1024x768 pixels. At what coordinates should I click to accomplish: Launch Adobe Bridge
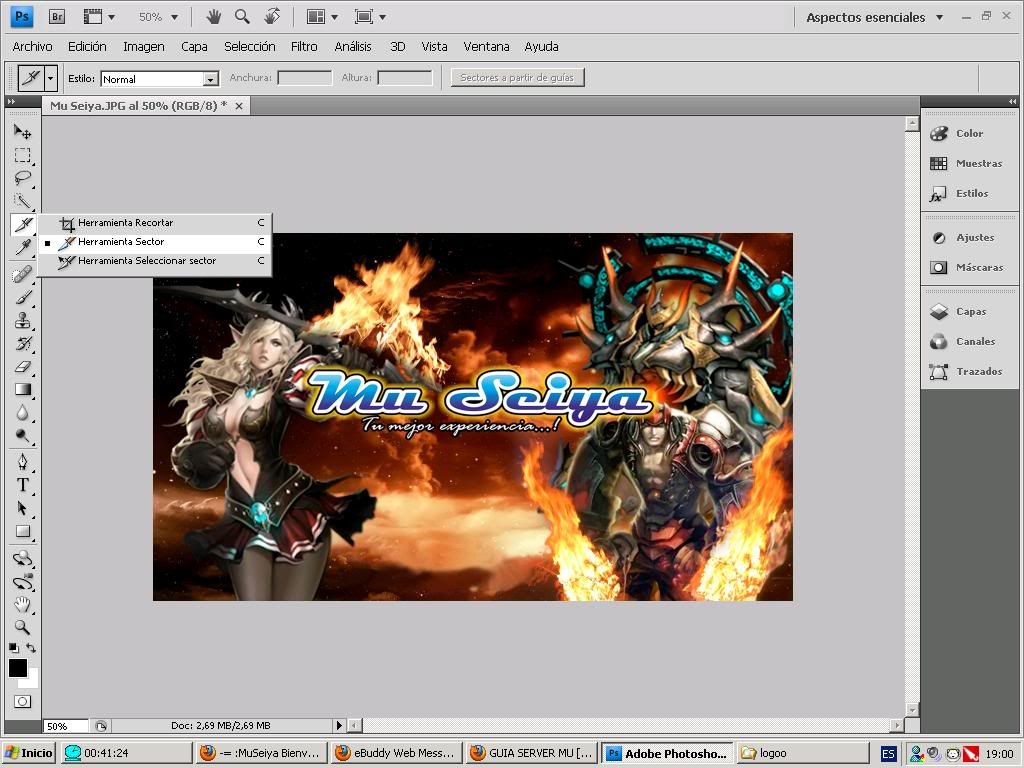point(57,17)
